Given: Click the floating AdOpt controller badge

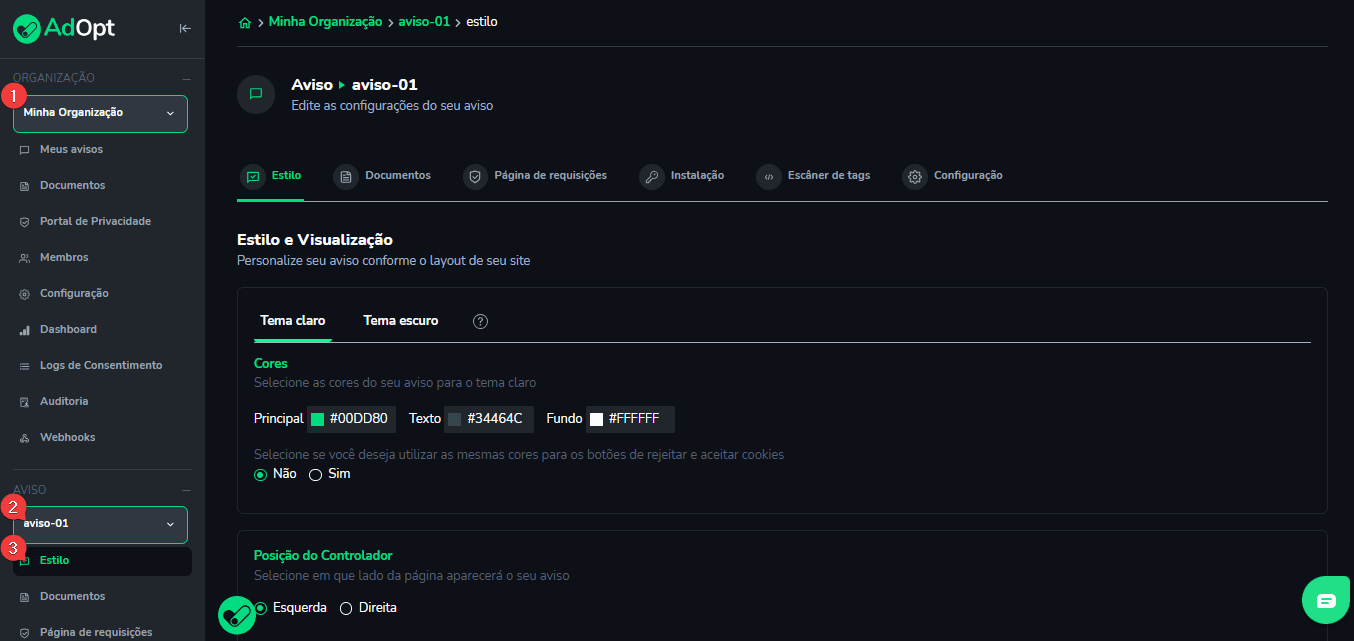Looking at the screenshot, I should click(x=237, y=615).
